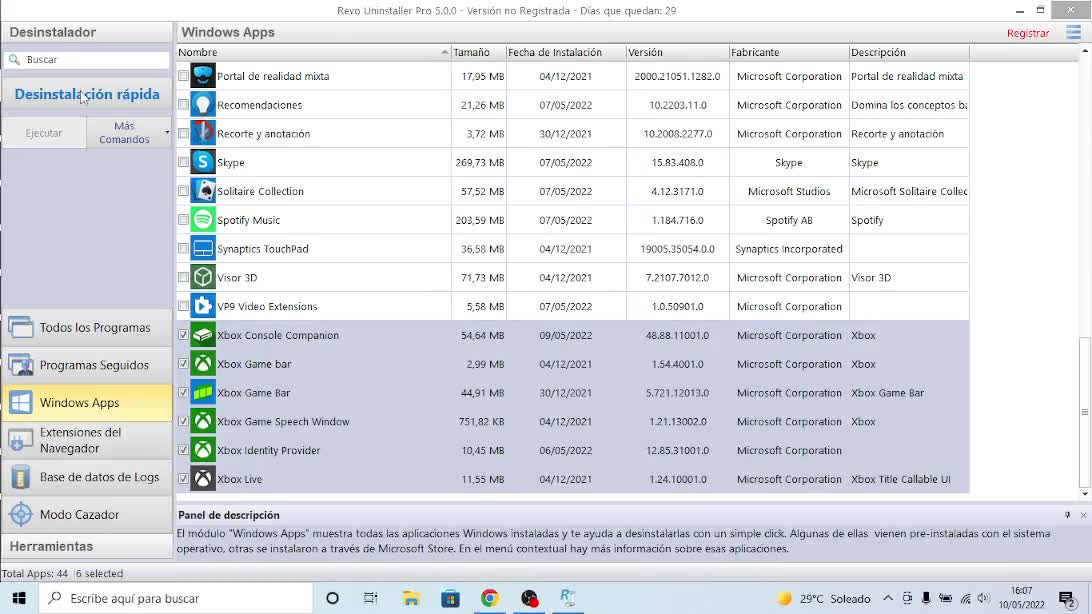Sort the list by Nombre column
This screenshot has width=1092, height=614.
(x=313, y=52)
